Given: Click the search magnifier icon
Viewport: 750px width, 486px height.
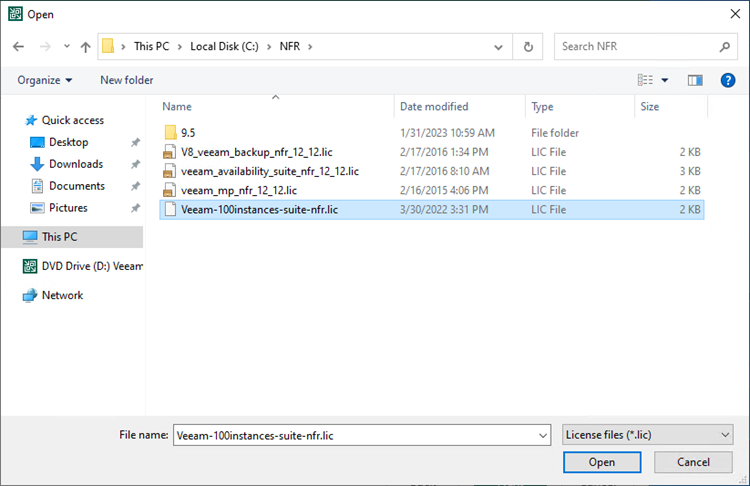Looking at the screenshot, I should point(725,46).
